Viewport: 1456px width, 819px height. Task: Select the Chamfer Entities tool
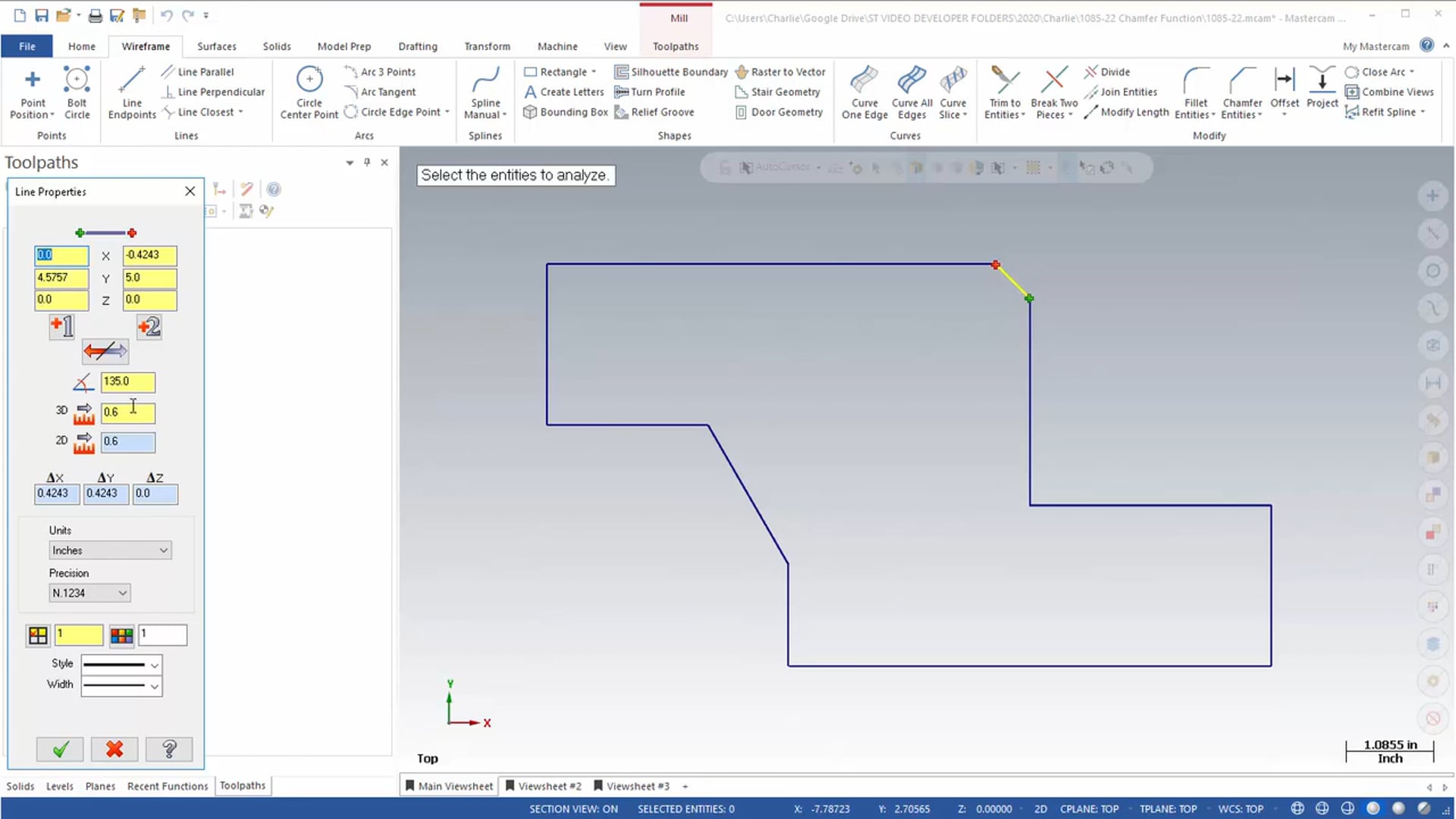pyautogui.click(x=1240, y=91)
